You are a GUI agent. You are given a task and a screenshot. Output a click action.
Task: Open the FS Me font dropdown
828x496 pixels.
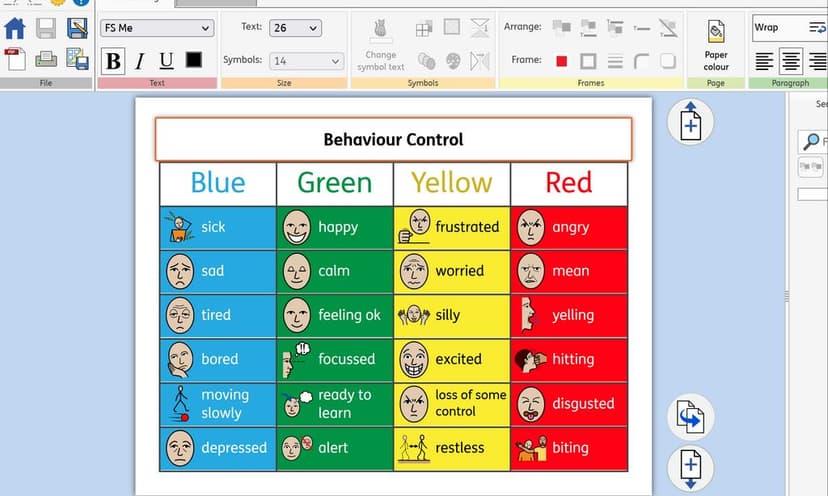157,28
